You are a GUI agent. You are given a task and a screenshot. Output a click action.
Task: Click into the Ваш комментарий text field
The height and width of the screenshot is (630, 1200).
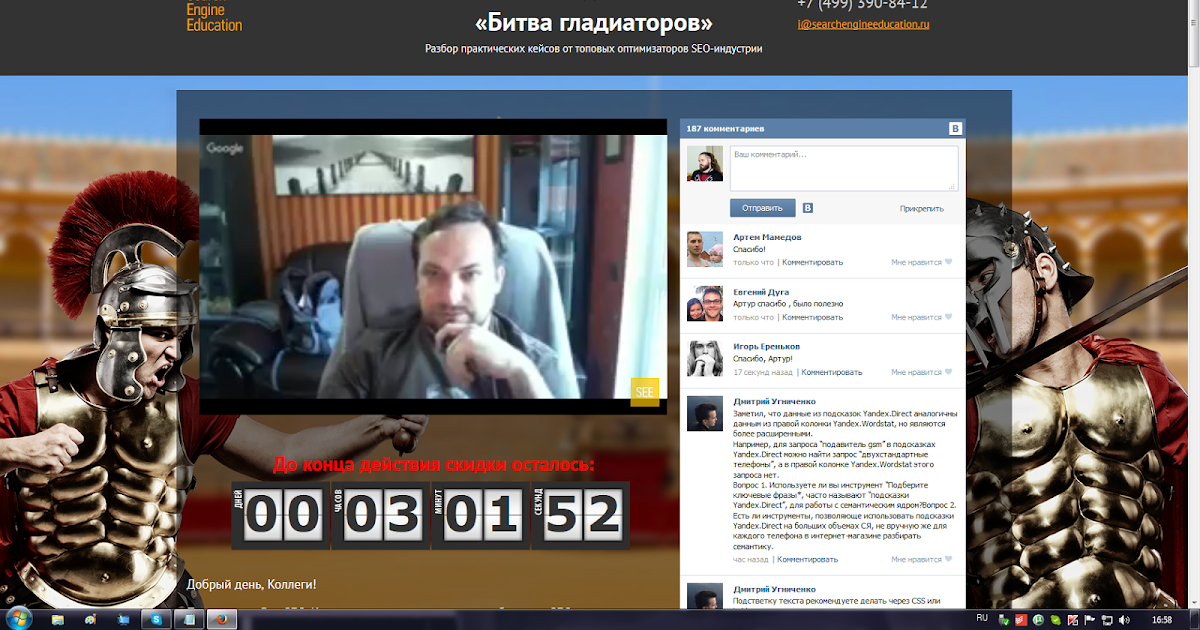coord(844,168)
